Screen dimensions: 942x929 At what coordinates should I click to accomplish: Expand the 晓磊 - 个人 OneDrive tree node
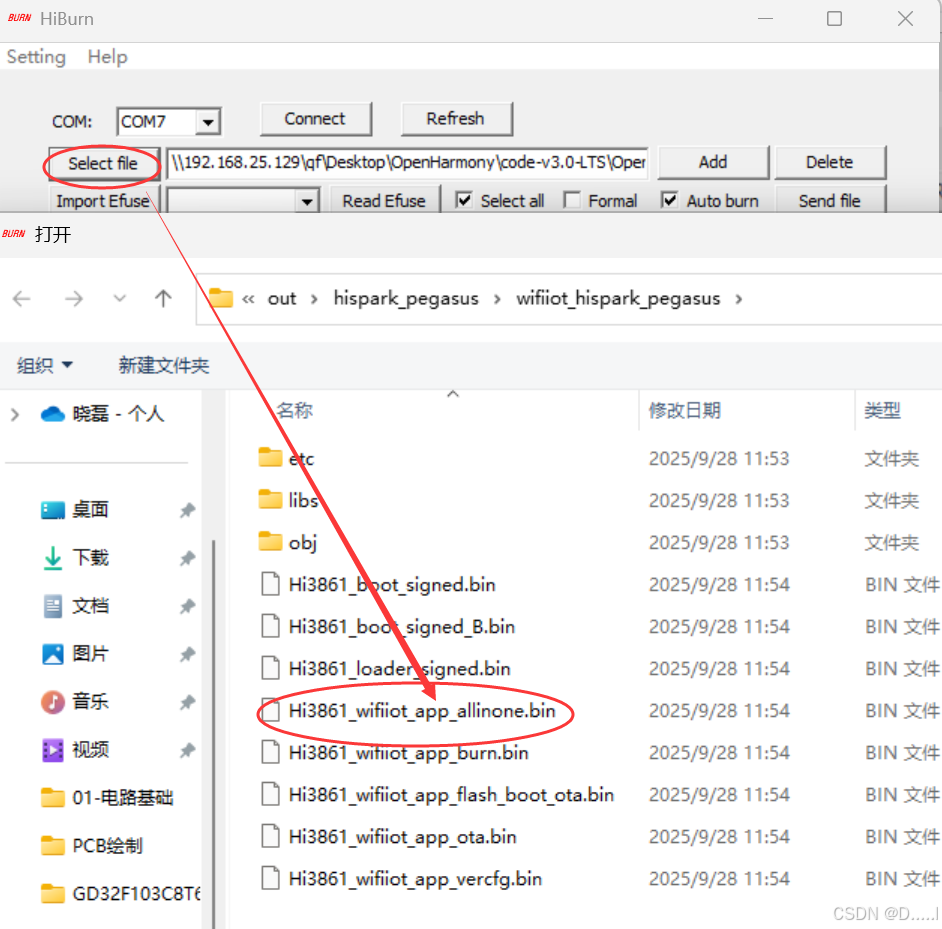15,414
